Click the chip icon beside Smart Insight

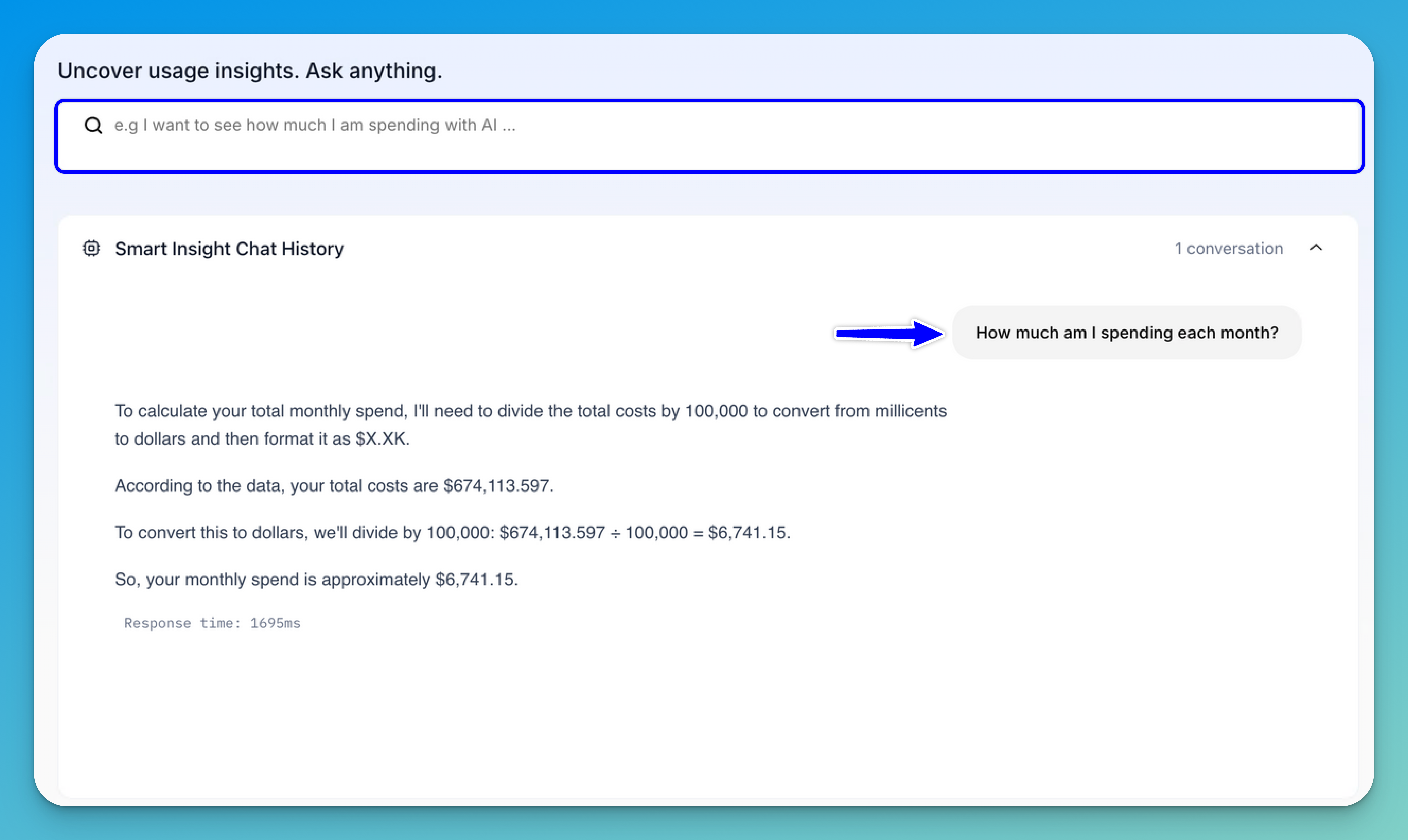(91, 248)
